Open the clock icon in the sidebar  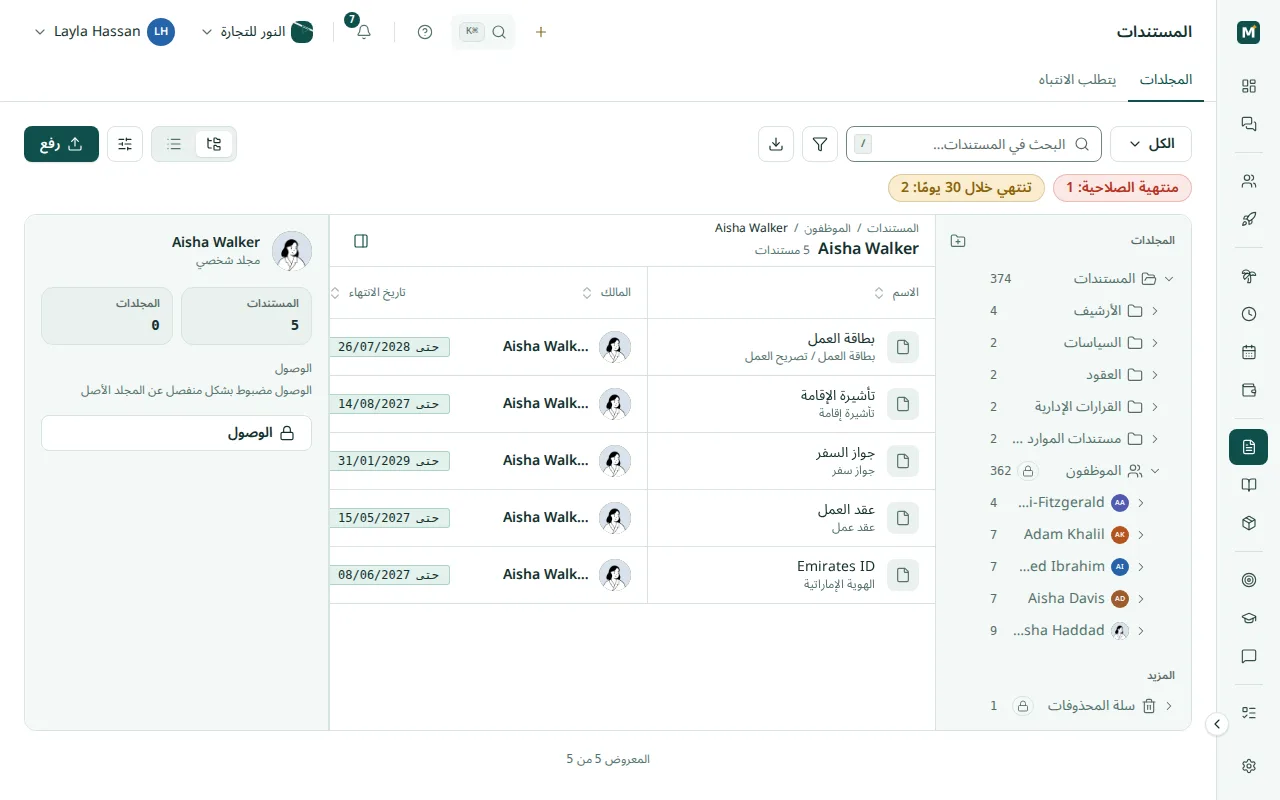1248,314
